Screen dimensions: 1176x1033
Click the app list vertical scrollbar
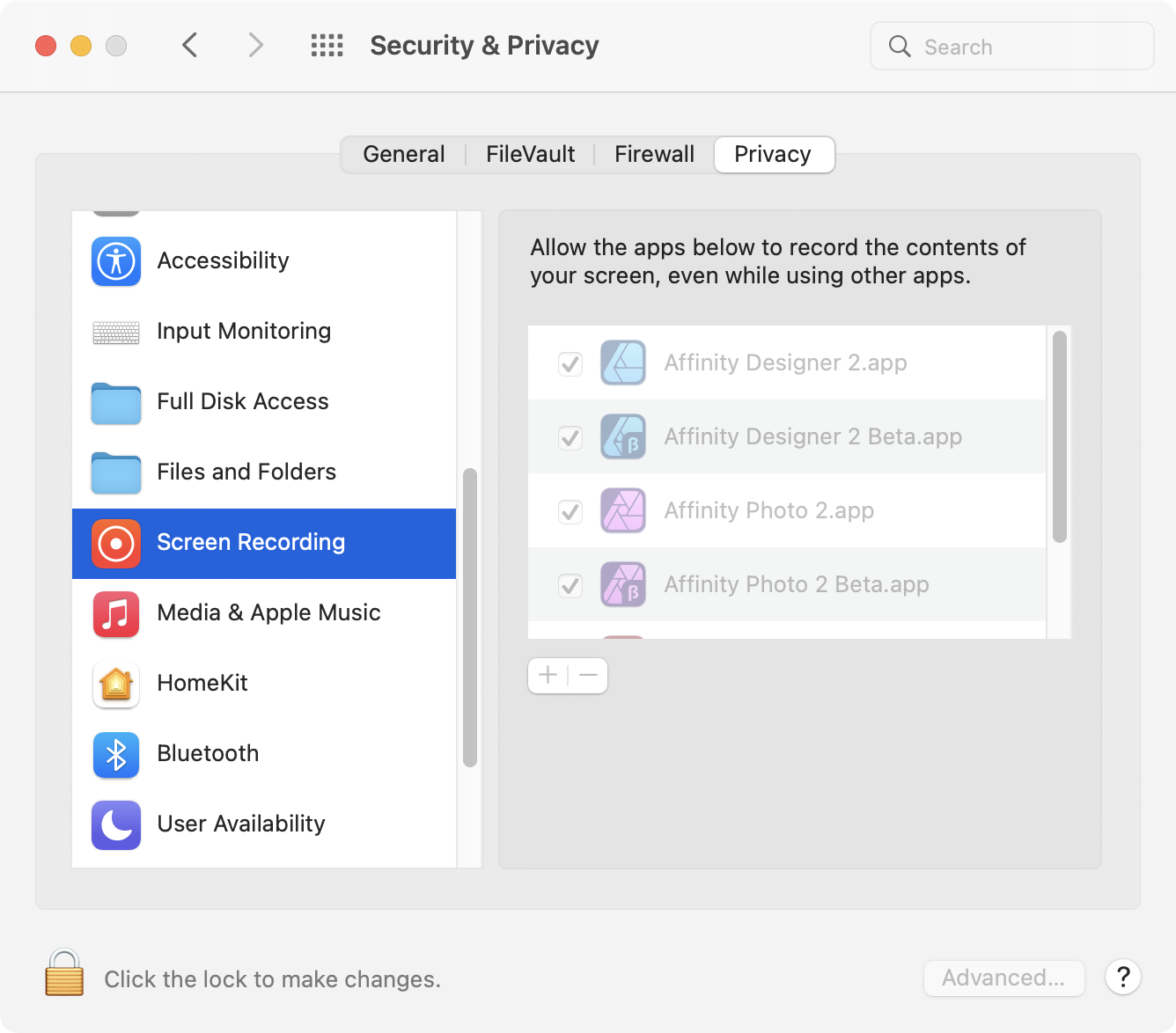click(x=1060, y=436)
